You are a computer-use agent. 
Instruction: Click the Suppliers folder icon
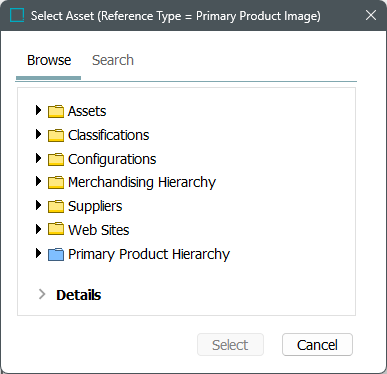pyautogui.click(x=56, y=206)
